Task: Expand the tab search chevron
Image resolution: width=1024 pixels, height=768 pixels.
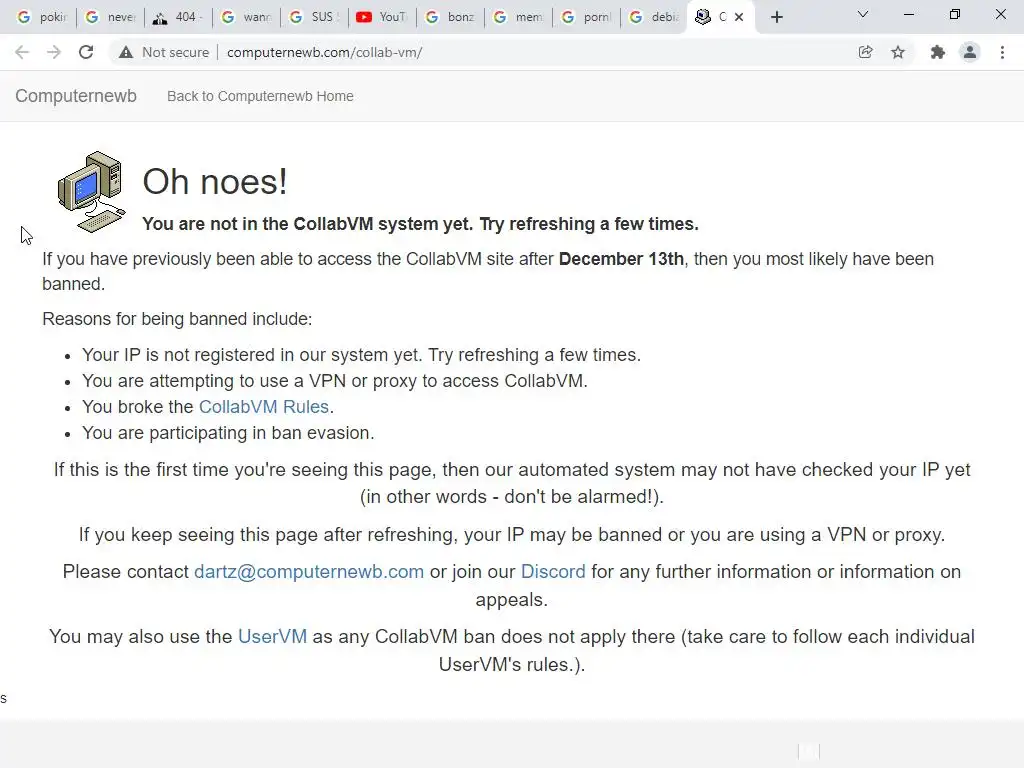Action: click(x=863, y=14)
